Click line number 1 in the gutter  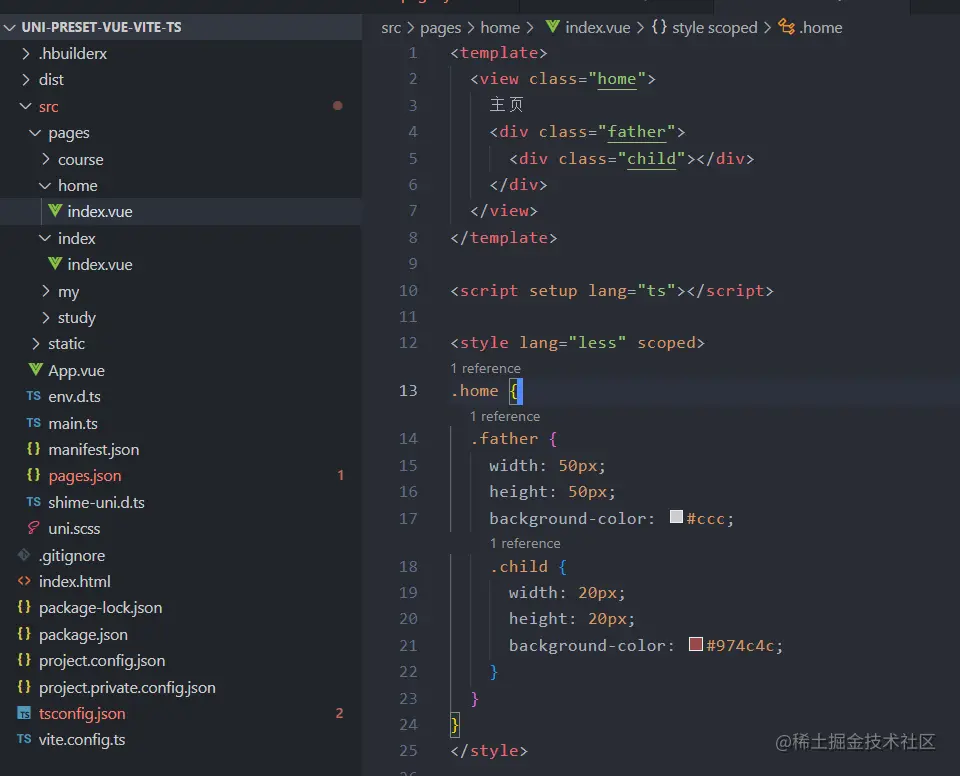coord(413,53)
